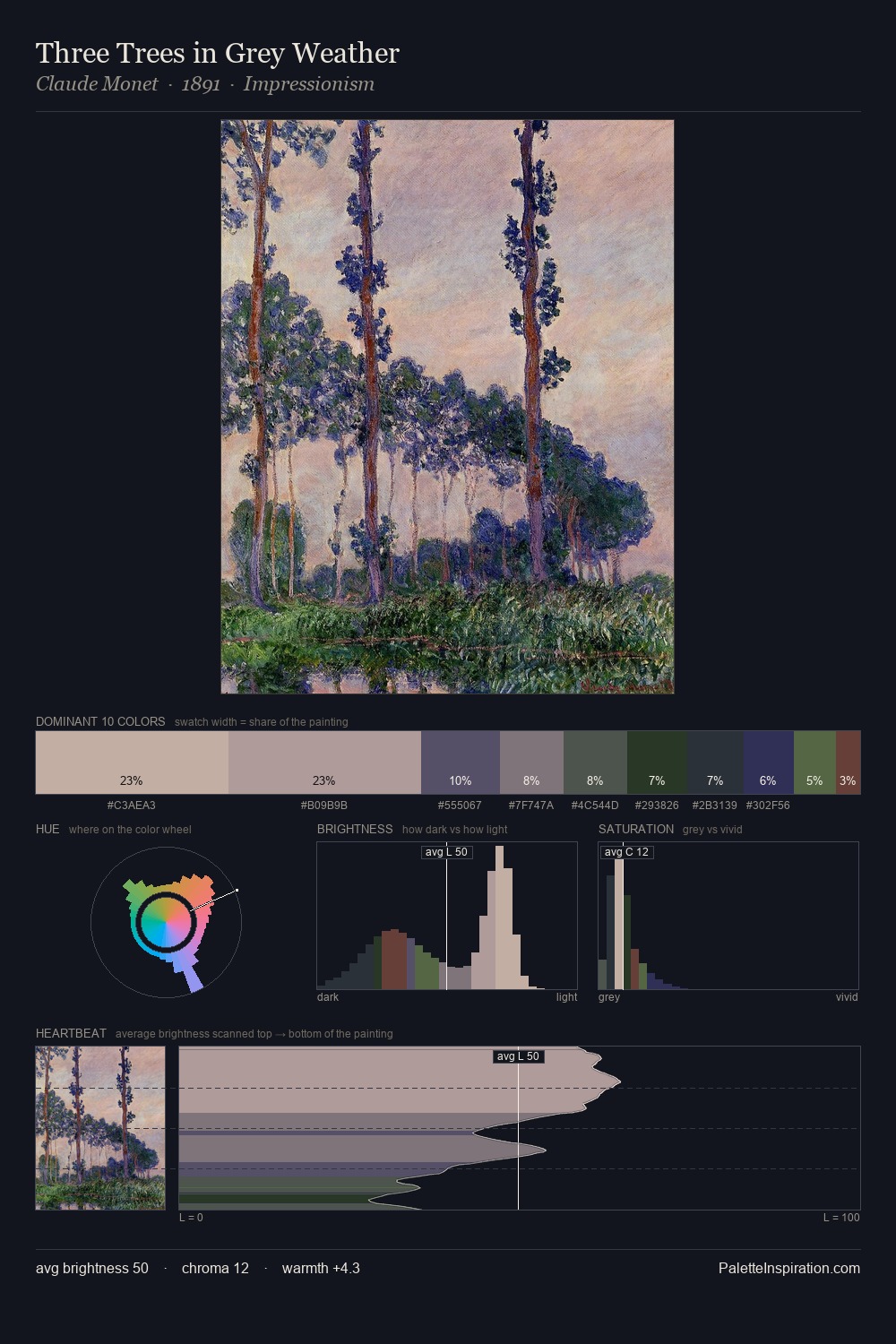Click the 'avg L 50' marker in Brightness histogram
Viewport: 896px width, 1344px height.
446,852
